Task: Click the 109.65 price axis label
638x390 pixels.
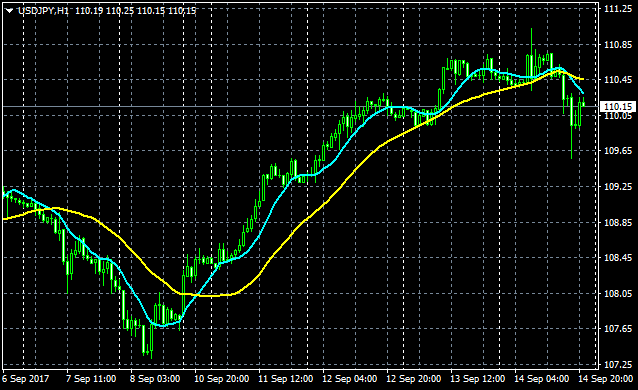Action: pyautogui.click(x=618, y=151)
